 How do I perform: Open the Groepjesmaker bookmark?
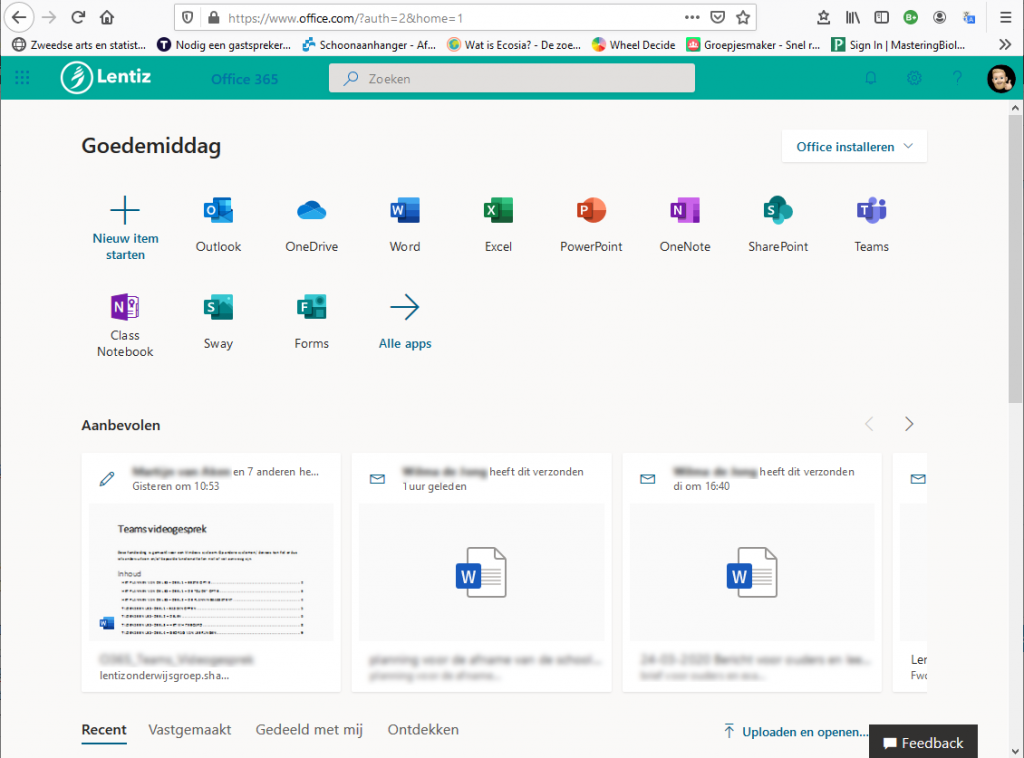click(753, 44)
